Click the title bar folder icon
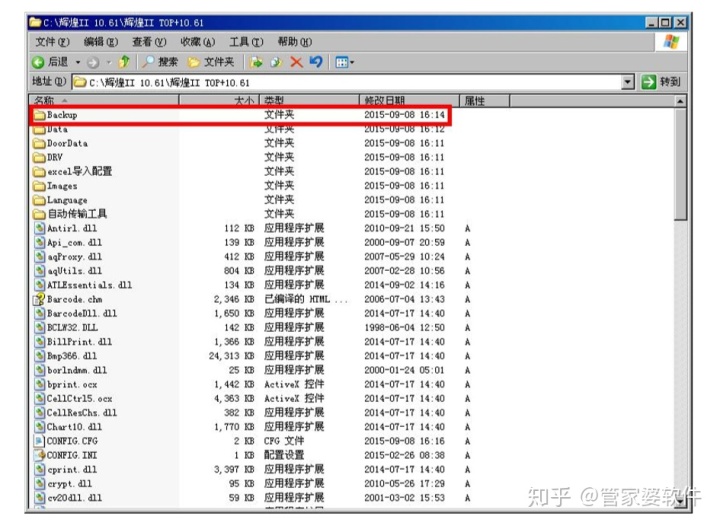This screenshot has height=526, width=720. coord(35,22)
